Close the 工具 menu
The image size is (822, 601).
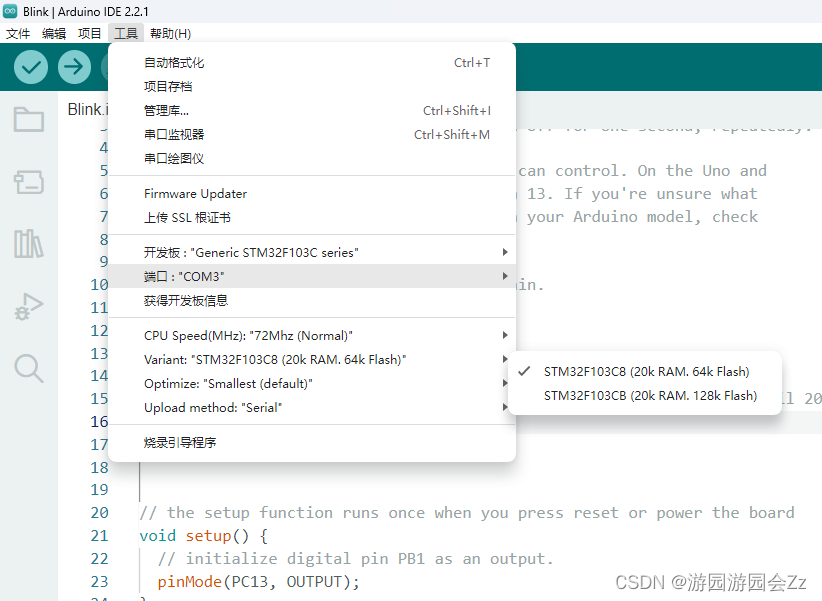click(126, 34)
